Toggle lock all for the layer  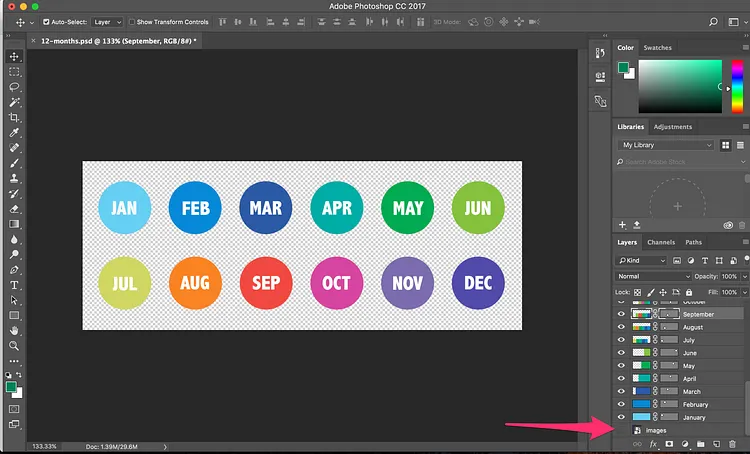[x=689, y=292]
